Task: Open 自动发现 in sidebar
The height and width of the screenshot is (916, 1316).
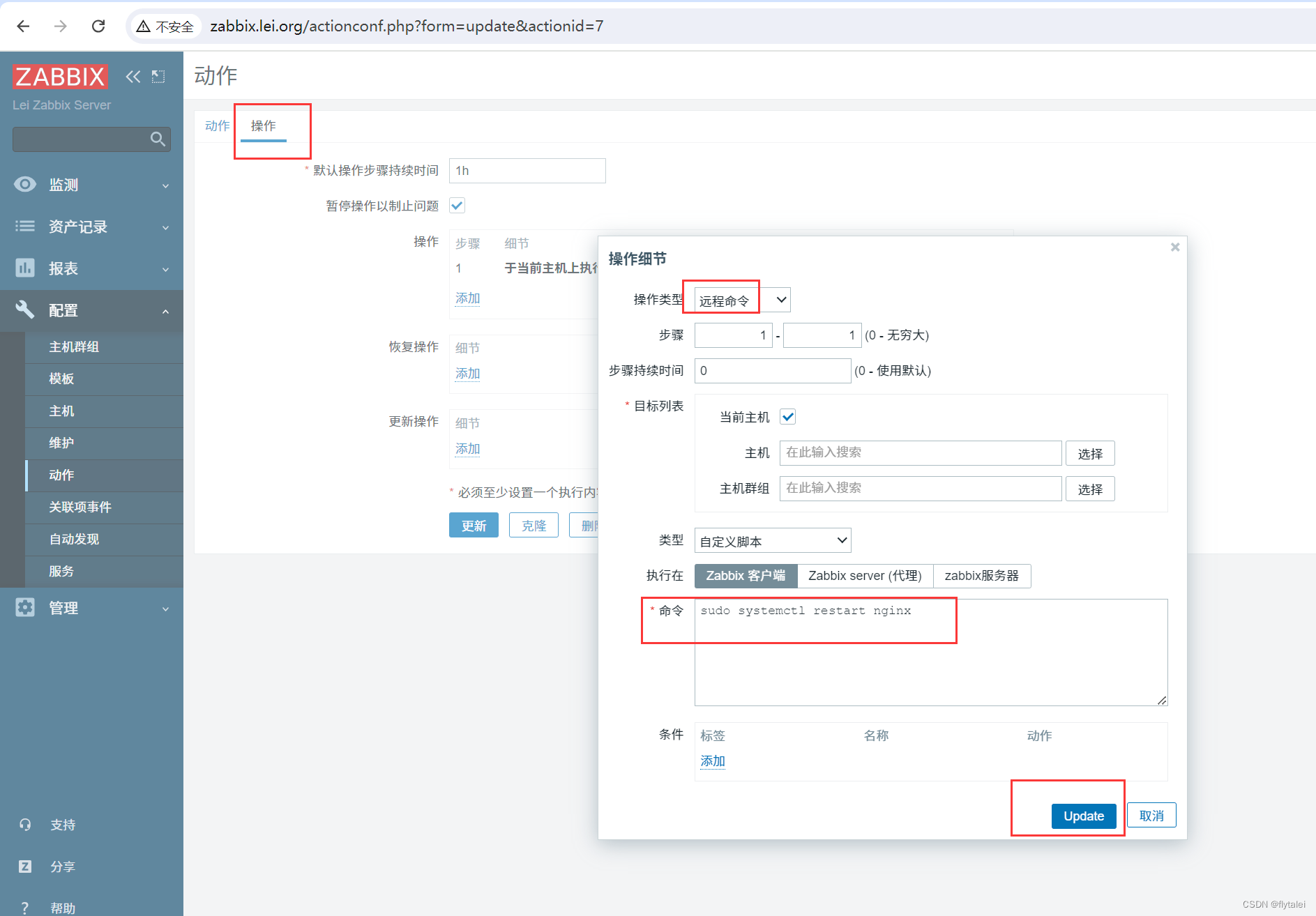Action: pyautogui.click(x=104, y=539)
